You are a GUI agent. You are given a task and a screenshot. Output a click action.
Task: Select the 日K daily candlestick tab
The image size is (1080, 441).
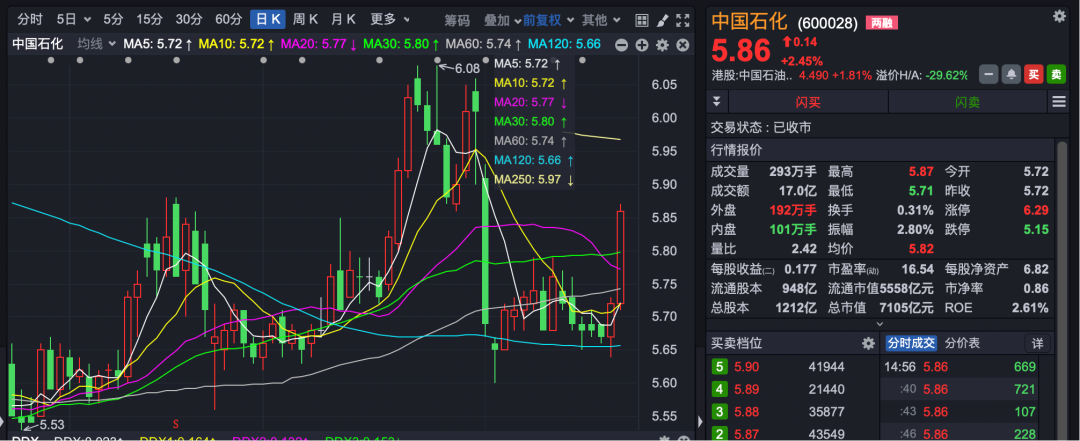[x=268, y=19]
